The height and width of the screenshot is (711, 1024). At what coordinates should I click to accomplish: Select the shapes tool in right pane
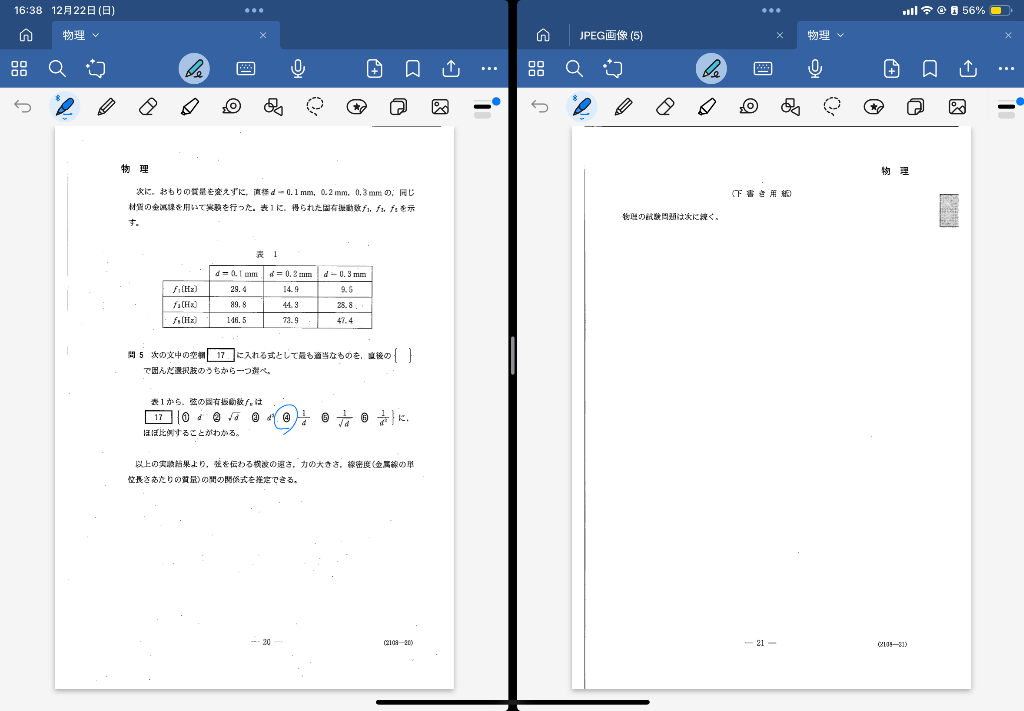[790, 107]
